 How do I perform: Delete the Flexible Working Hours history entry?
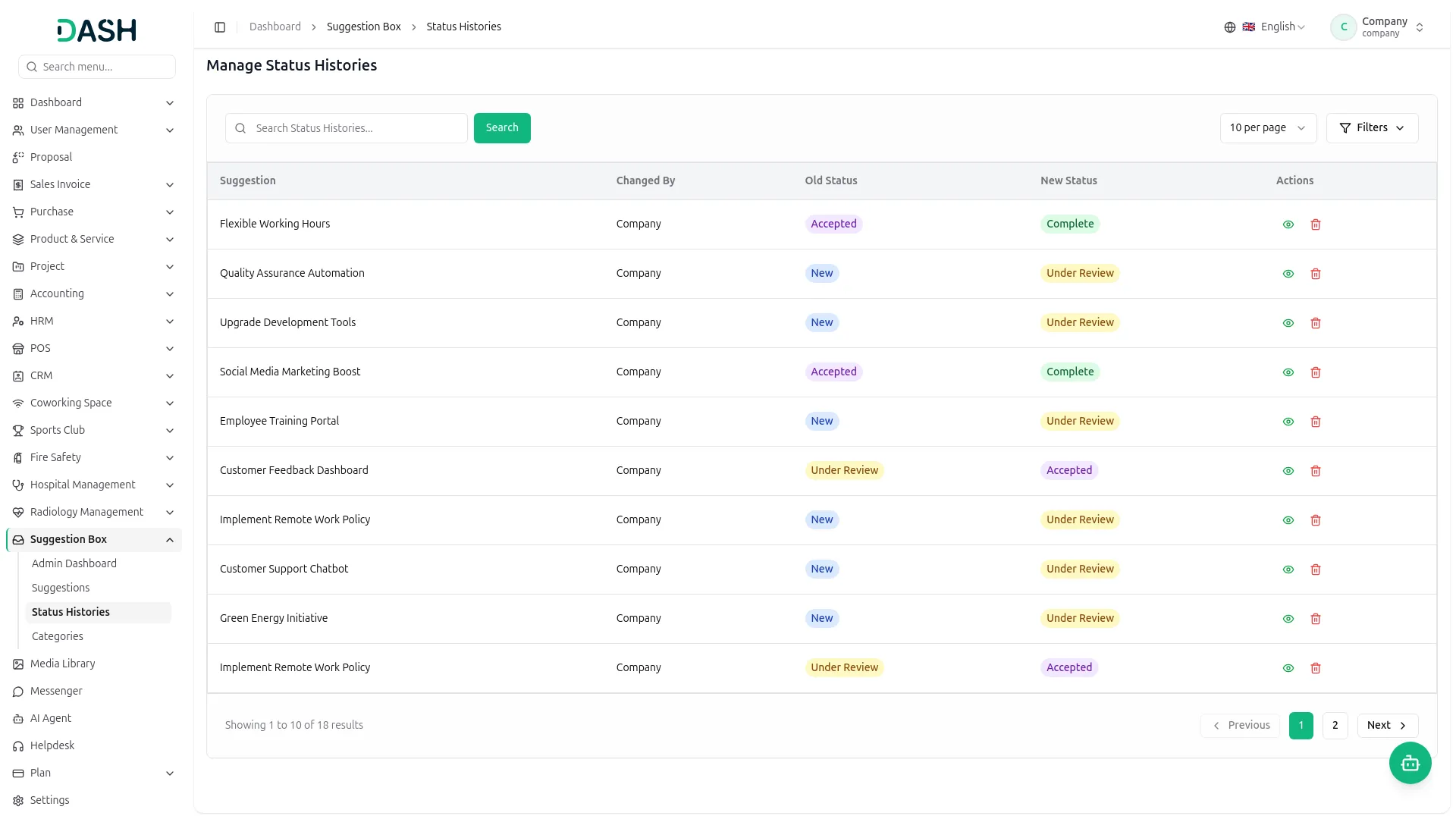click(x=1316, y=224)
